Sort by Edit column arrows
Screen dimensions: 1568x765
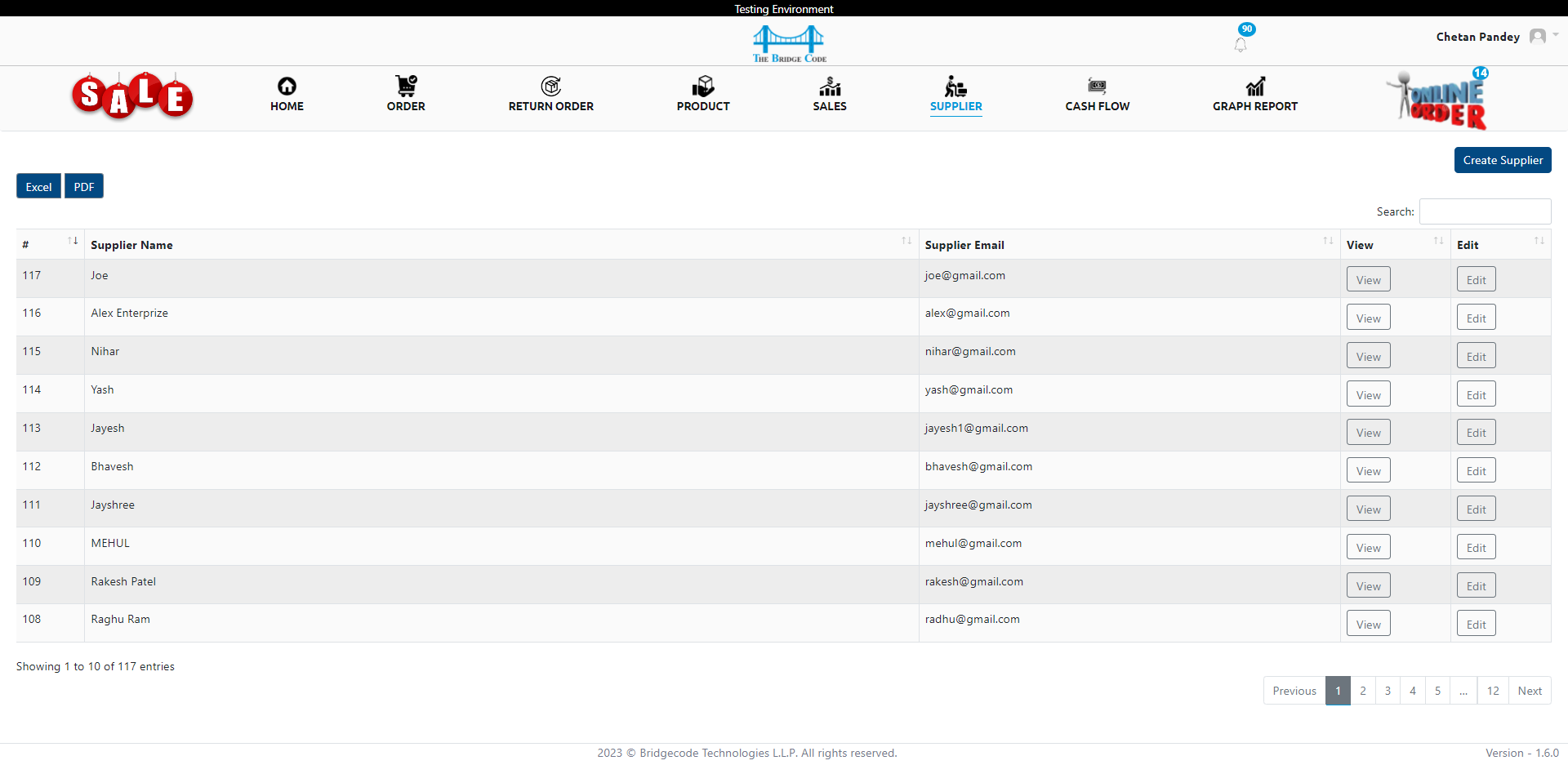click(x=1539, y=241)
